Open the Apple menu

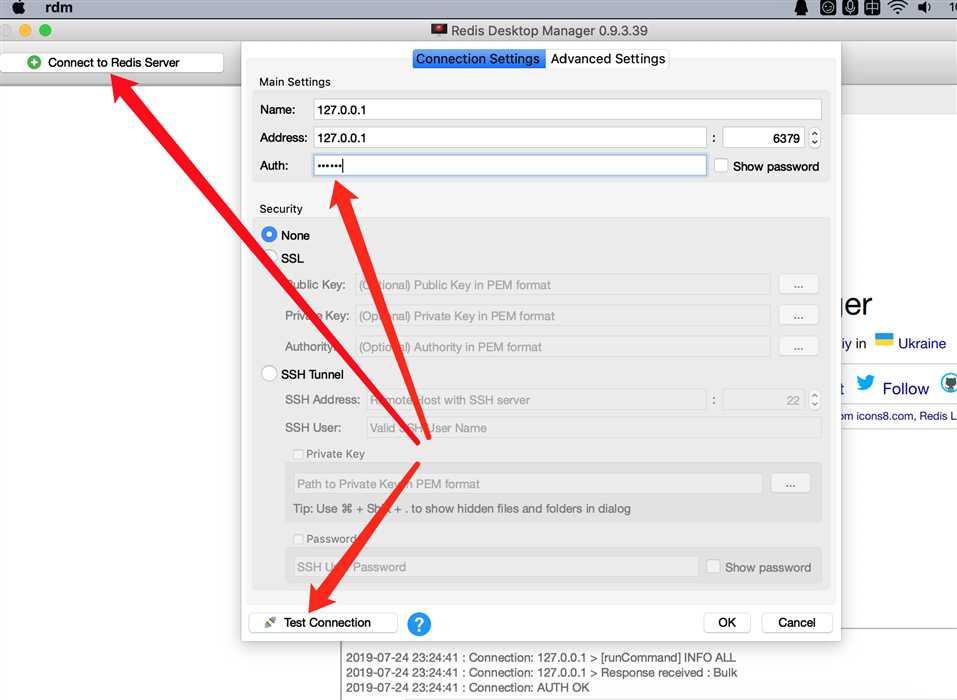pyautogui.click(x=19, y=7)
